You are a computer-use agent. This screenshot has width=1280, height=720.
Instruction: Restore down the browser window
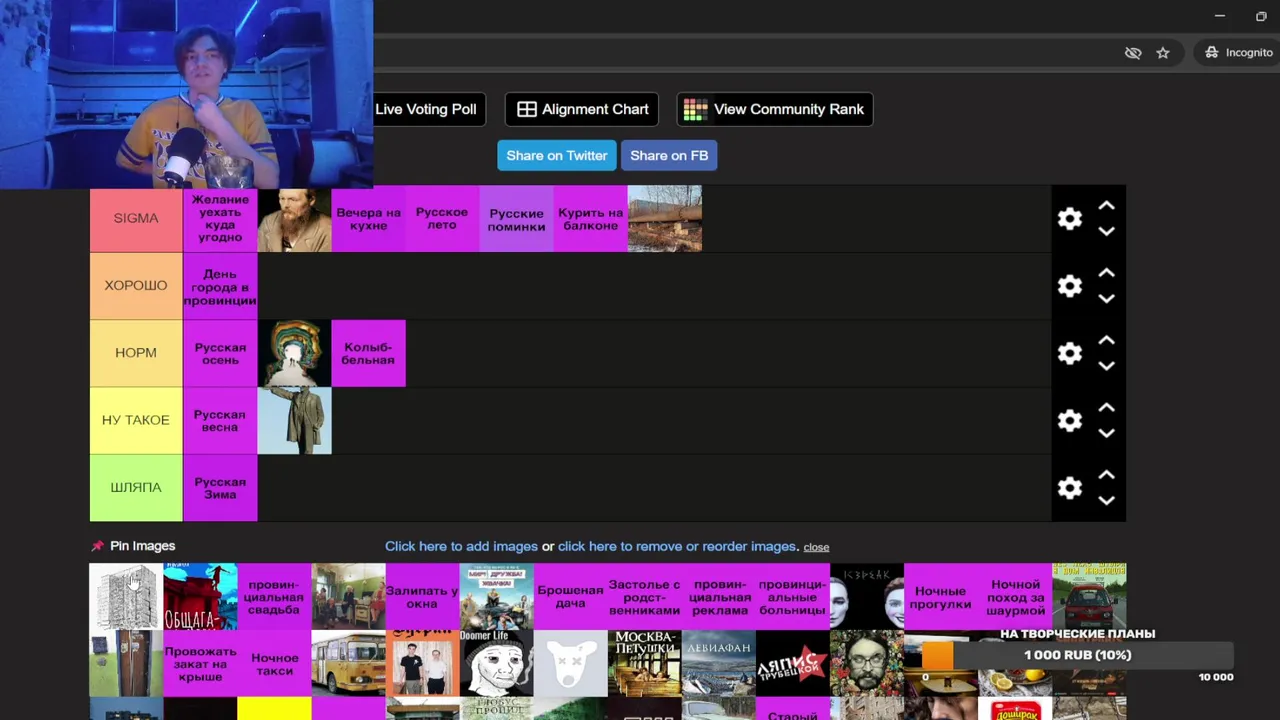click(1261, 16)
